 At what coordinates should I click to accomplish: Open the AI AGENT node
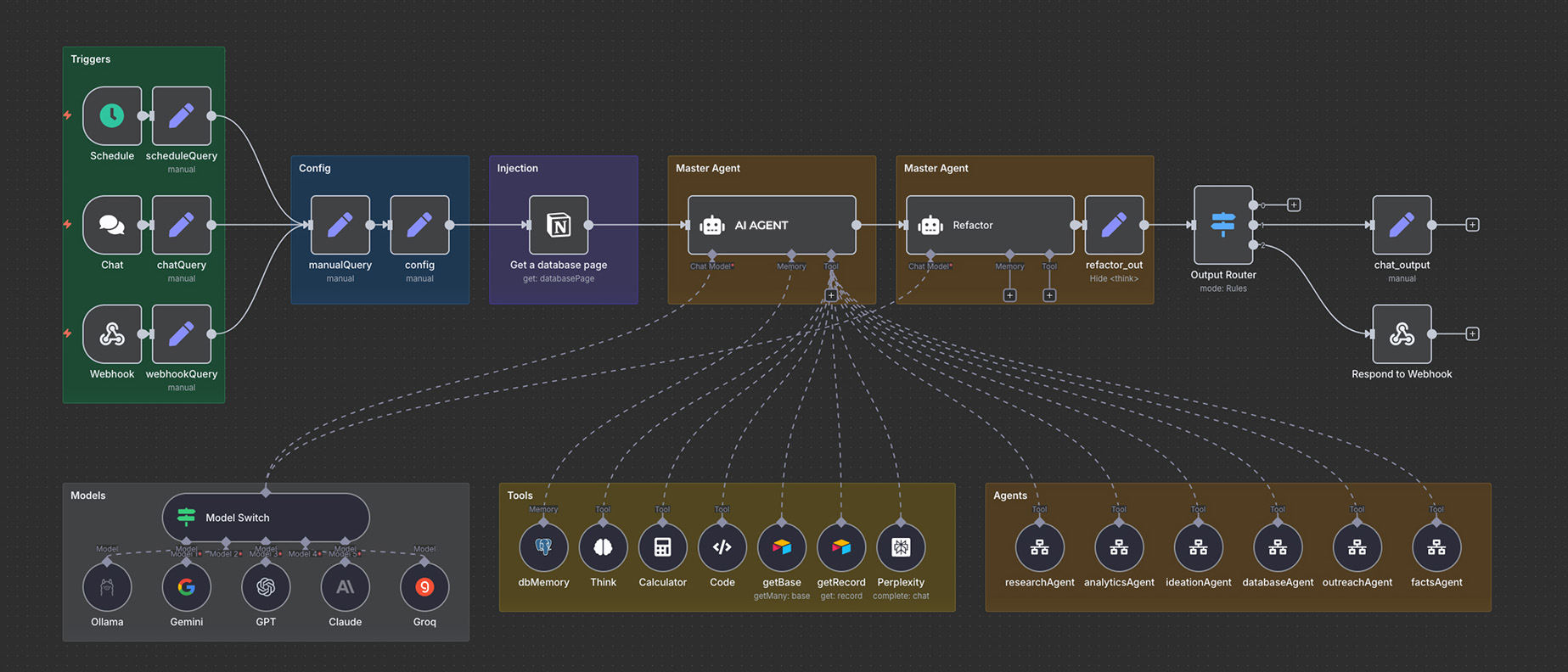(771, 225)
